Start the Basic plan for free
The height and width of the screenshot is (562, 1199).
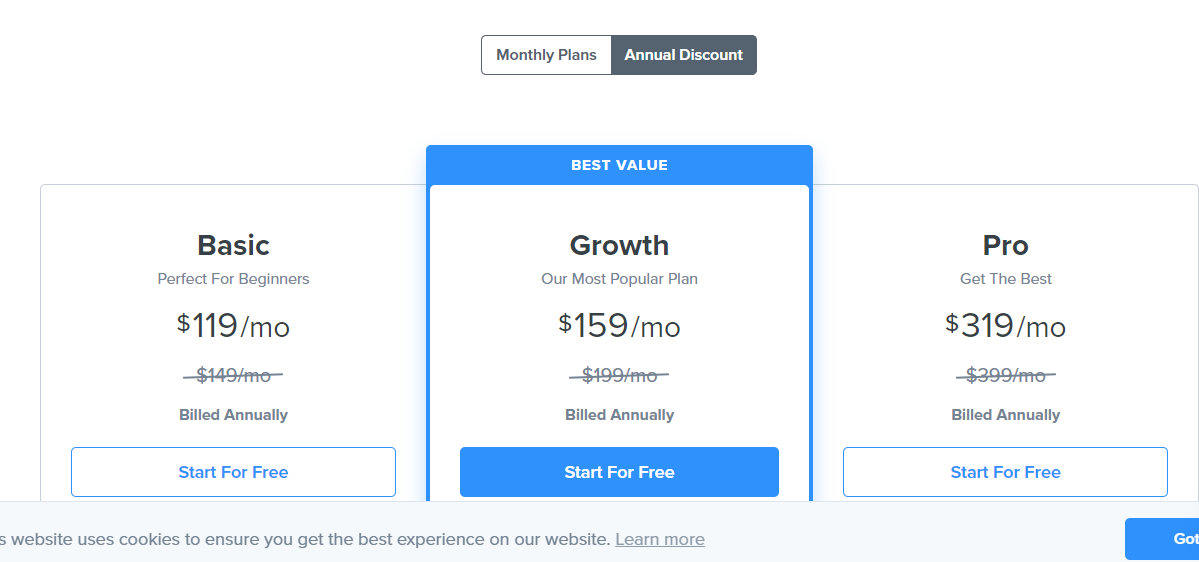[x=233, y=472]
